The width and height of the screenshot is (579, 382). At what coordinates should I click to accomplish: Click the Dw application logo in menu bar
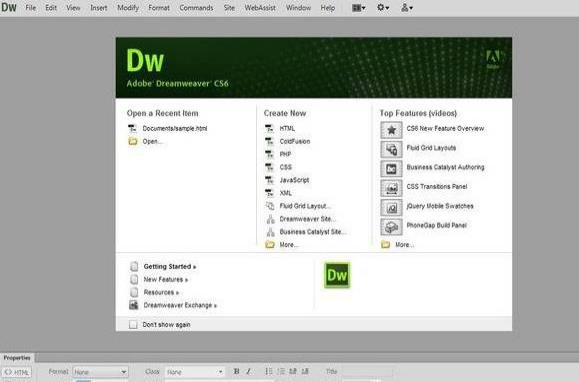click(x=9, y=7)
